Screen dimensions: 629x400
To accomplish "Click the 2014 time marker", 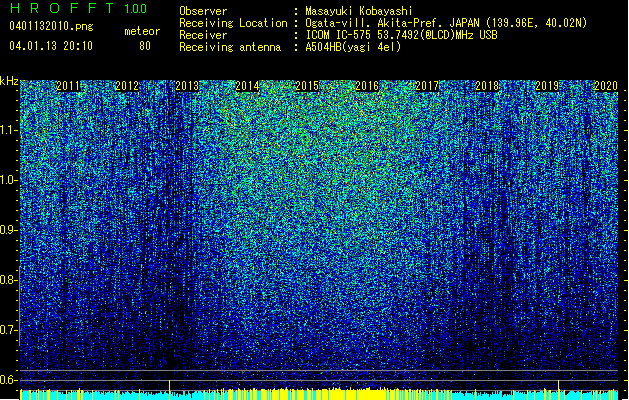I will 247,86.
